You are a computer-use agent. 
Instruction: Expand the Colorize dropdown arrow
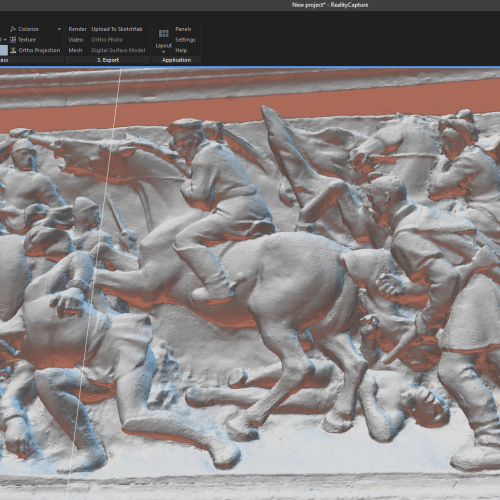tap(59, 29)
